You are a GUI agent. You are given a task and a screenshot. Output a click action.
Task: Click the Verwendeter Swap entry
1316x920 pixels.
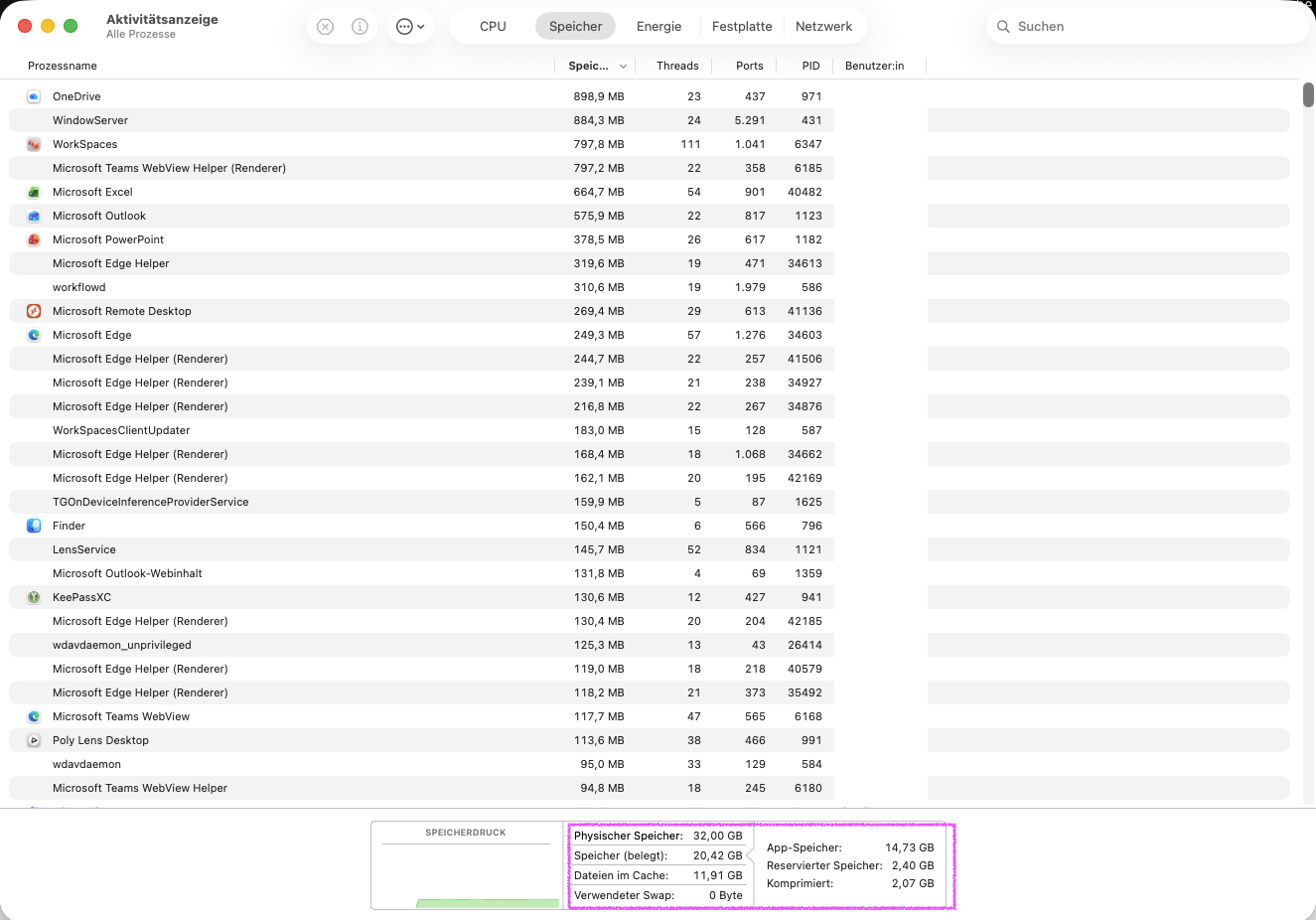(x=658, y=895)
